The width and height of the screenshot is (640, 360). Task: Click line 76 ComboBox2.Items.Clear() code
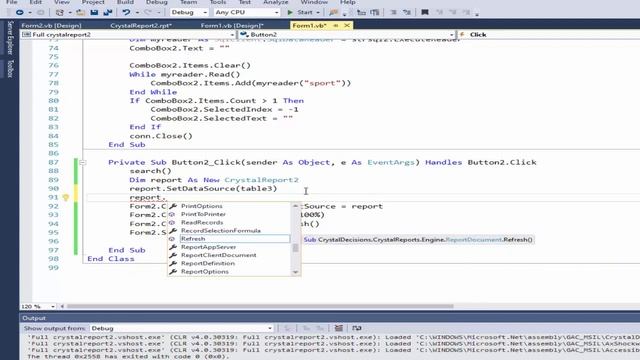(190, 65)
